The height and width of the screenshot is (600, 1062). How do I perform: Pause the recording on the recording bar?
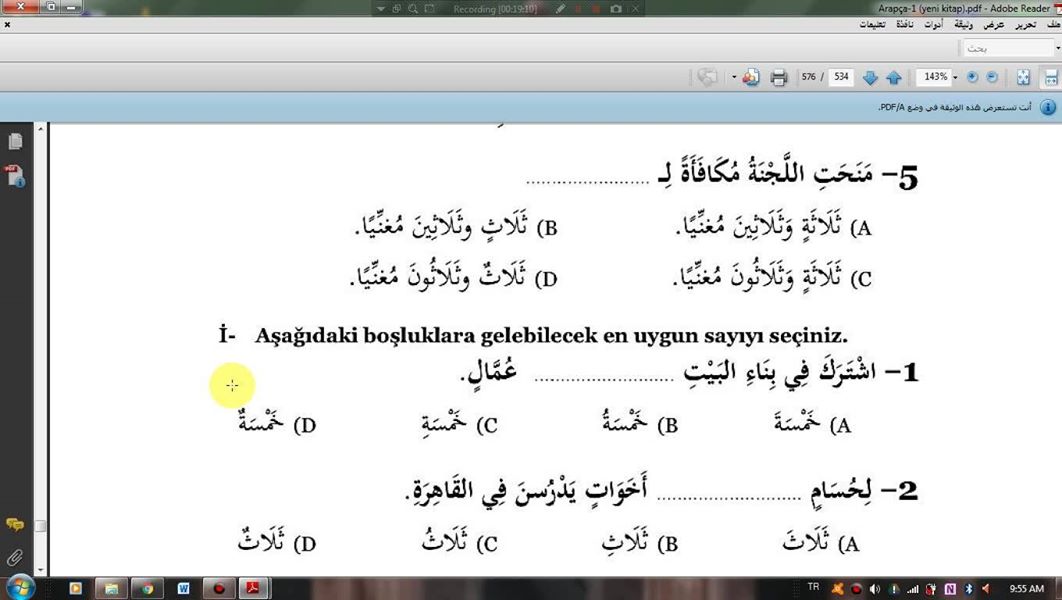point(579,9)
